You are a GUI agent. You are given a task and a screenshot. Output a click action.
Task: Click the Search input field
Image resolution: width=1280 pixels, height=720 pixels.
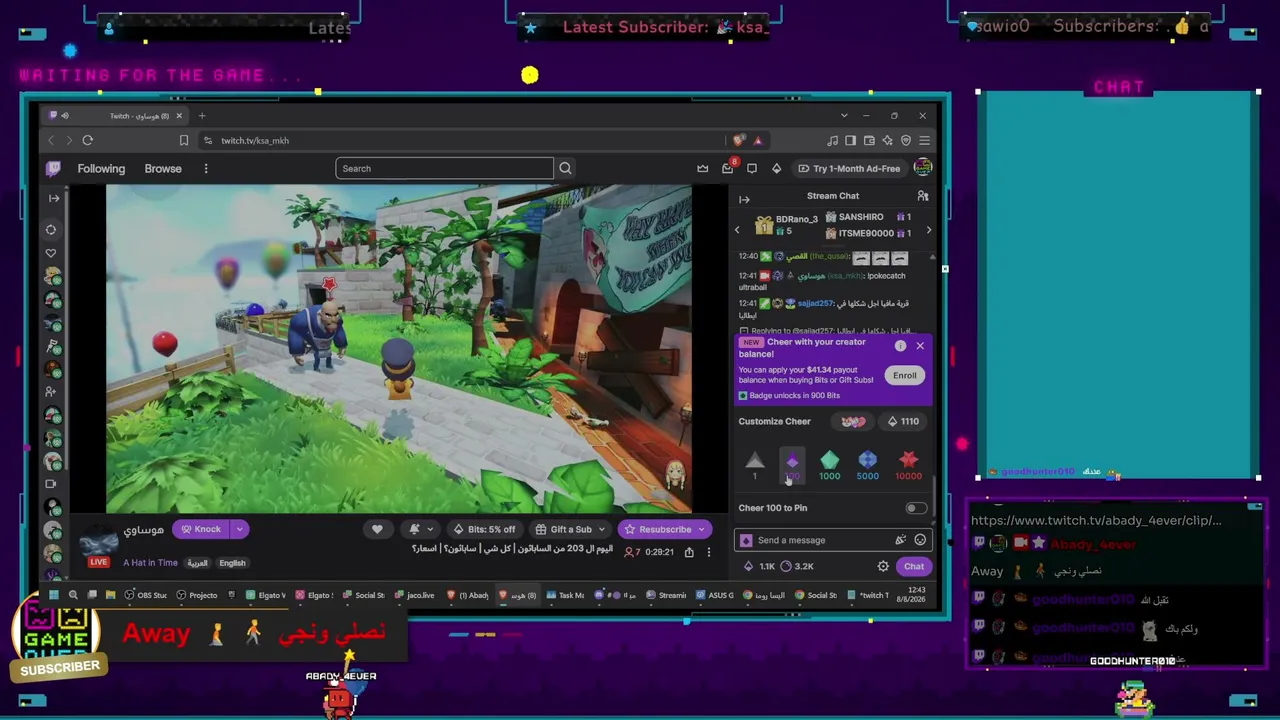tap(444, 168)
